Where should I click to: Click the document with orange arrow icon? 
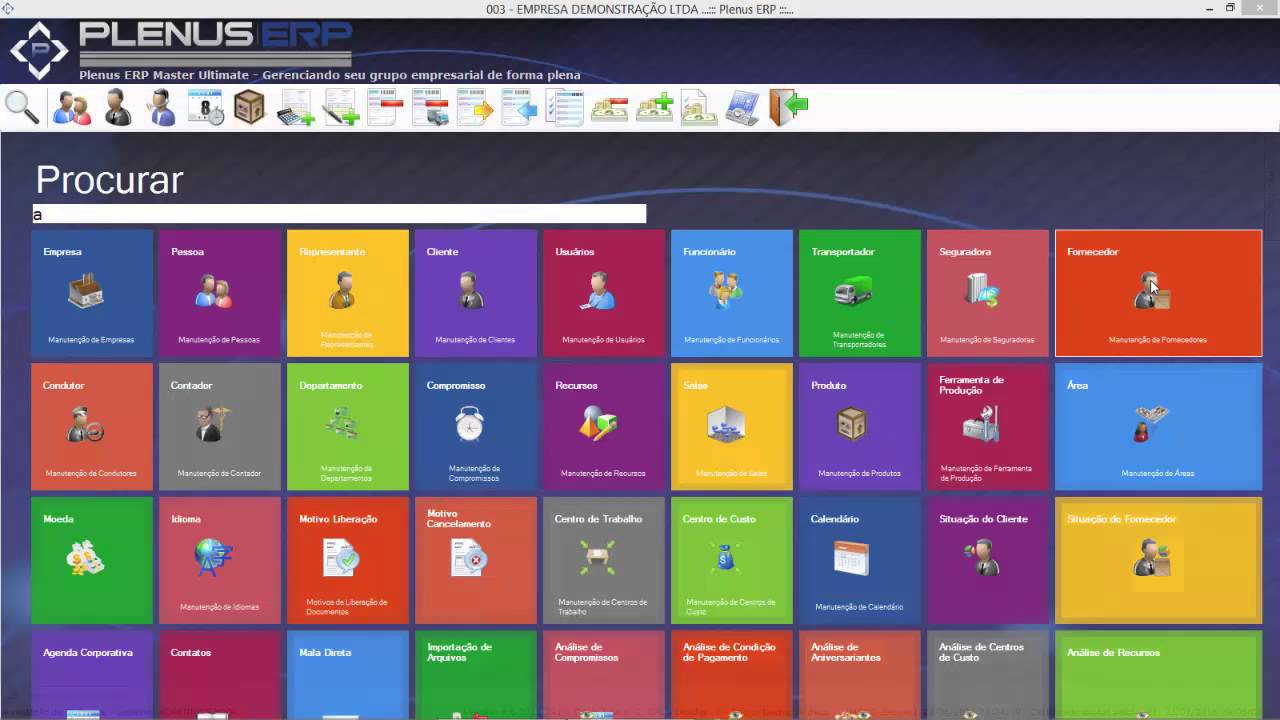coord(475,107)
